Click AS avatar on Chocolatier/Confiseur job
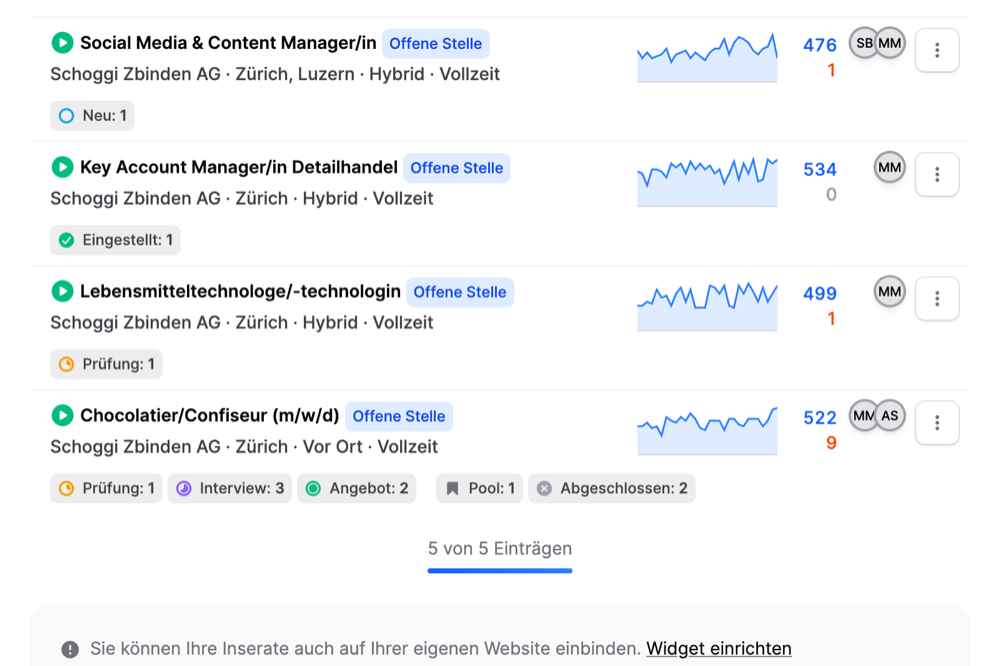Image resolution: width=1000 pixels, height=666 pixels. point(890,415)
